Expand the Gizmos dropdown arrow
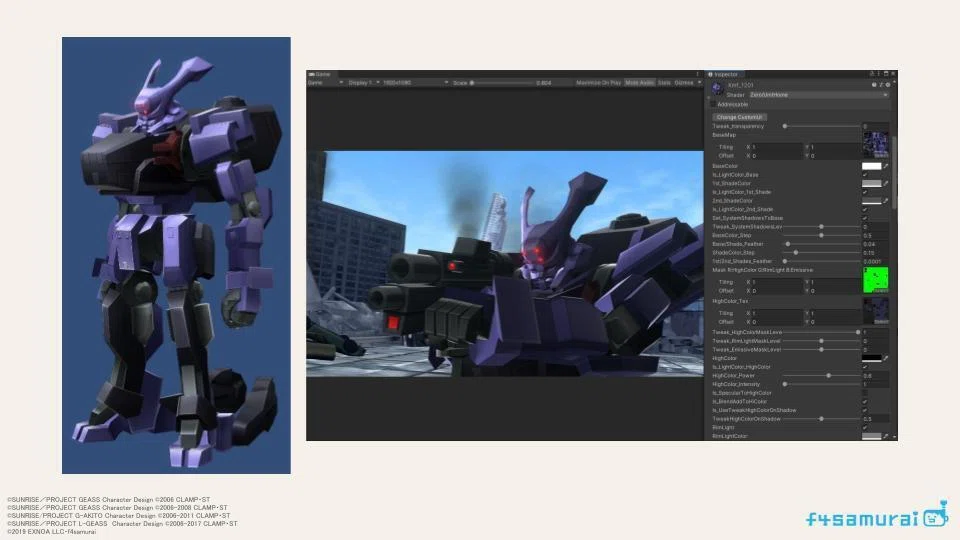Image resolution: width=960 pixels, height=540 pixels. pyautogui.click(x=700, y=83)
